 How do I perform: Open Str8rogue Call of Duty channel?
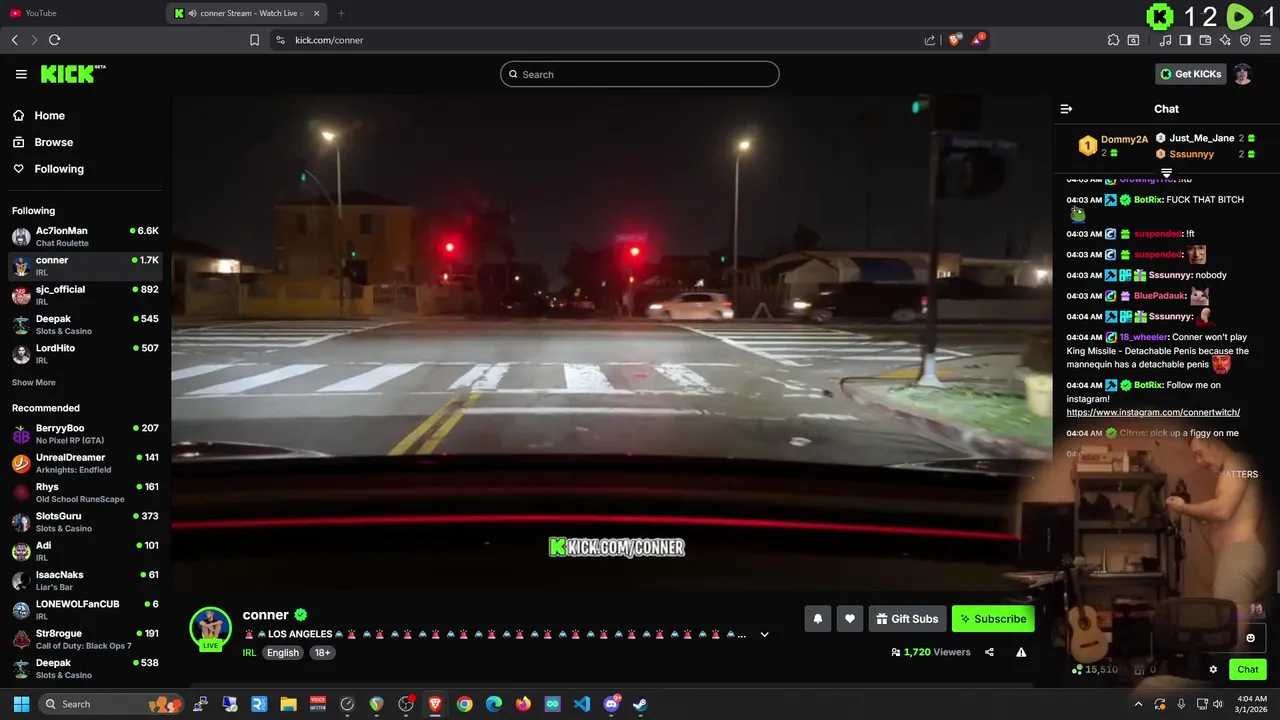pyautogui.click(x=85, y=639)
